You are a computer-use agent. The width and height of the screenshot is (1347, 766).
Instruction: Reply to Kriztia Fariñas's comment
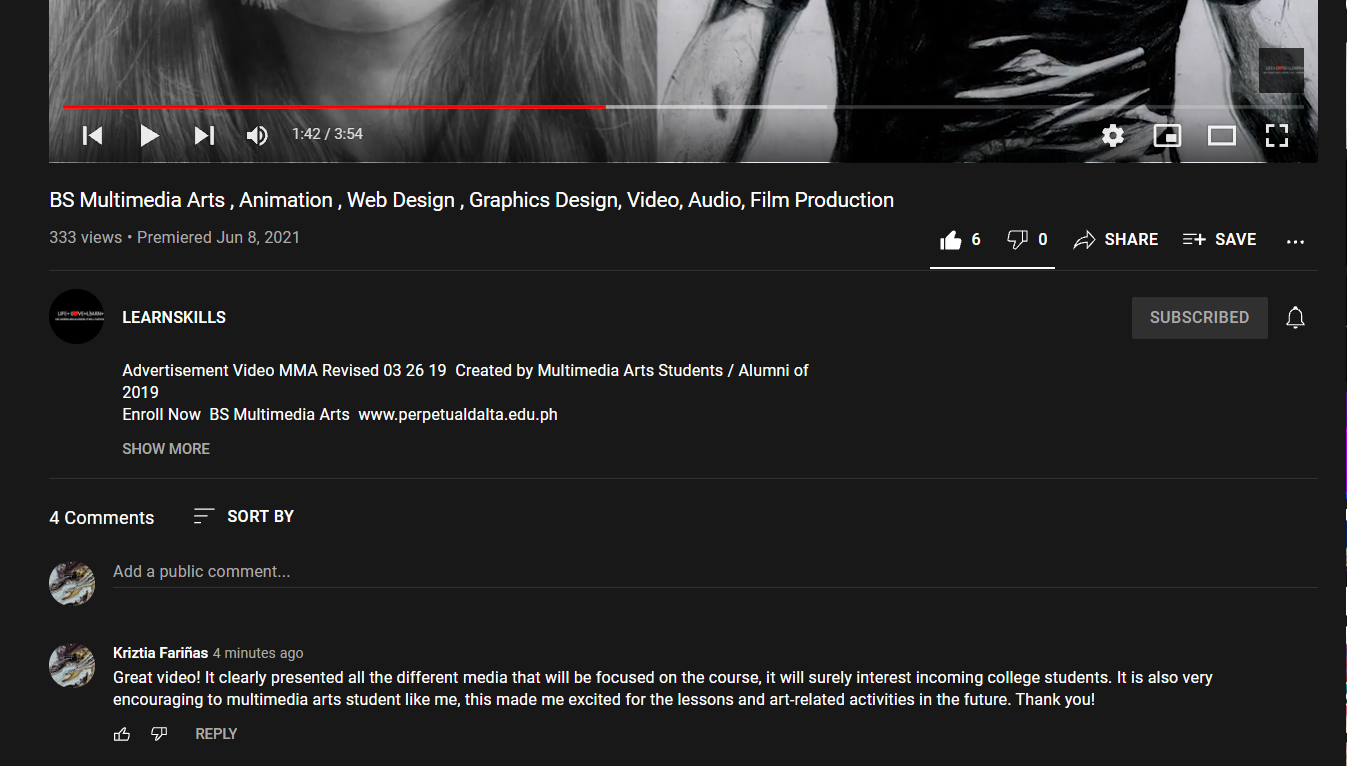coord(216,734)
